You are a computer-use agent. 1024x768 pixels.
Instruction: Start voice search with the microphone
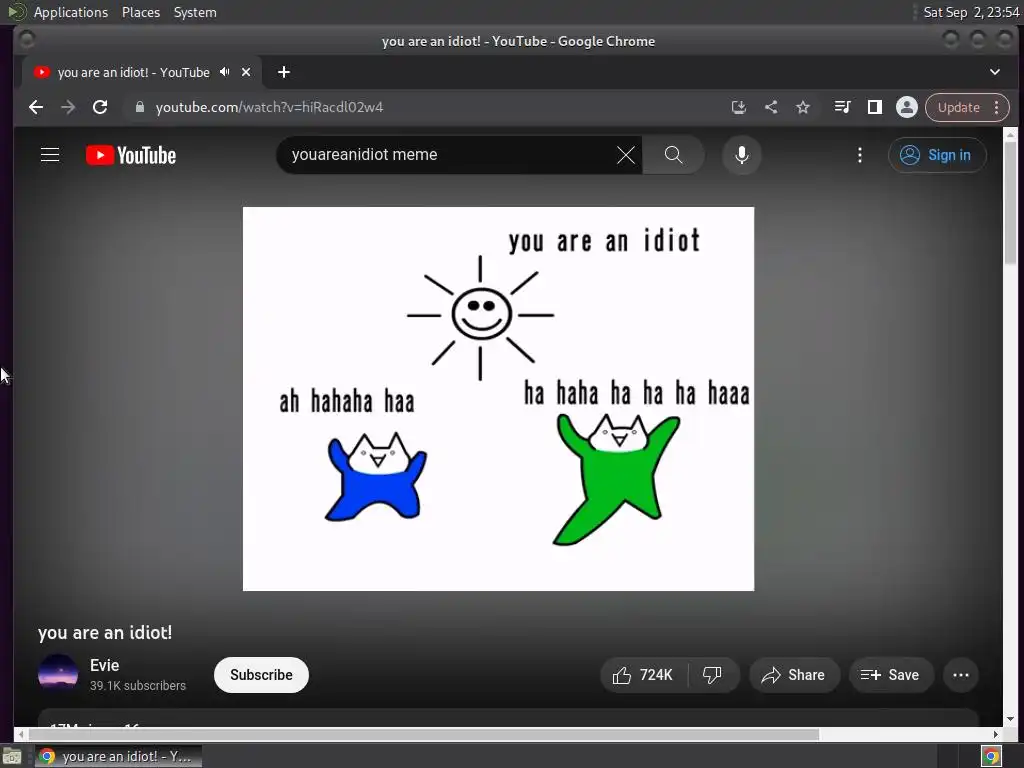[x=742, y=155]
